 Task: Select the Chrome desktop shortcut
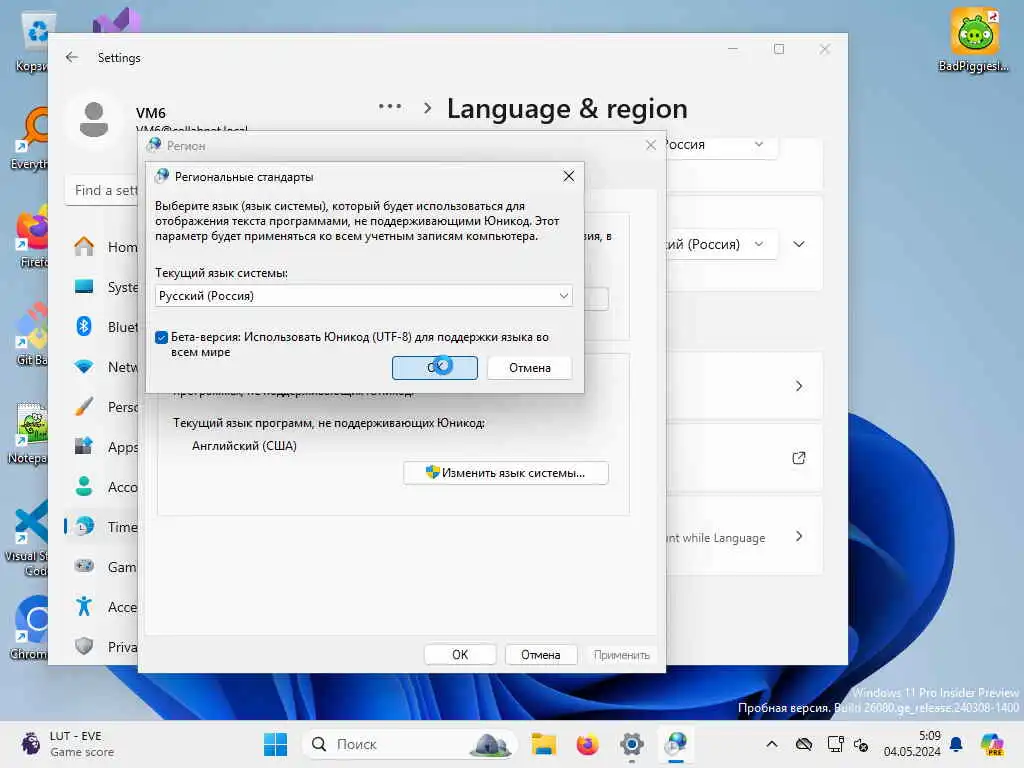coord(29,627)
